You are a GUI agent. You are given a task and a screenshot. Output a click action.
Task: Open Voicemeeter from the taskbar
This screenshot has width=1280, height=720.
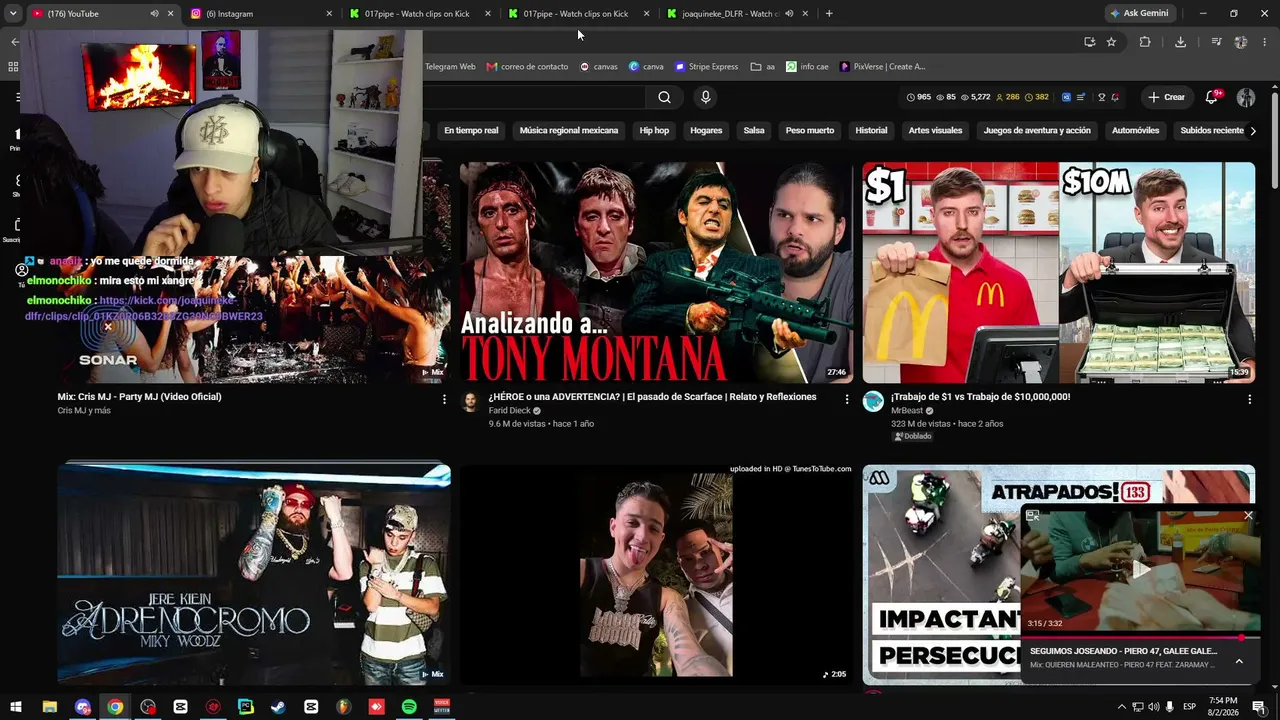point(442,707)
